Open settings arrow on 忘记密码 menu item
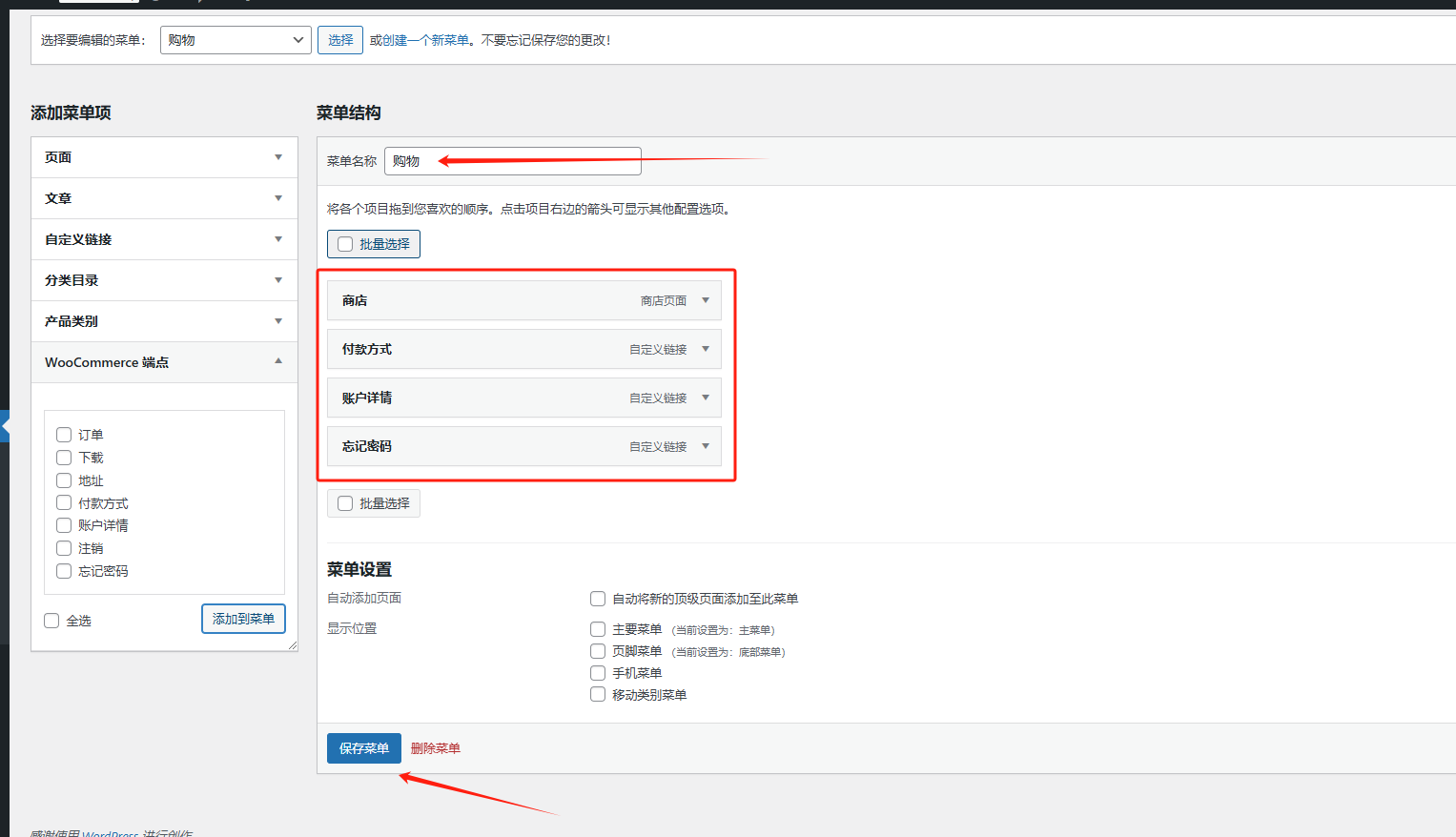The width and height of the screenshot is (1456, 837). pyautogui.click(x=705, y=445)
